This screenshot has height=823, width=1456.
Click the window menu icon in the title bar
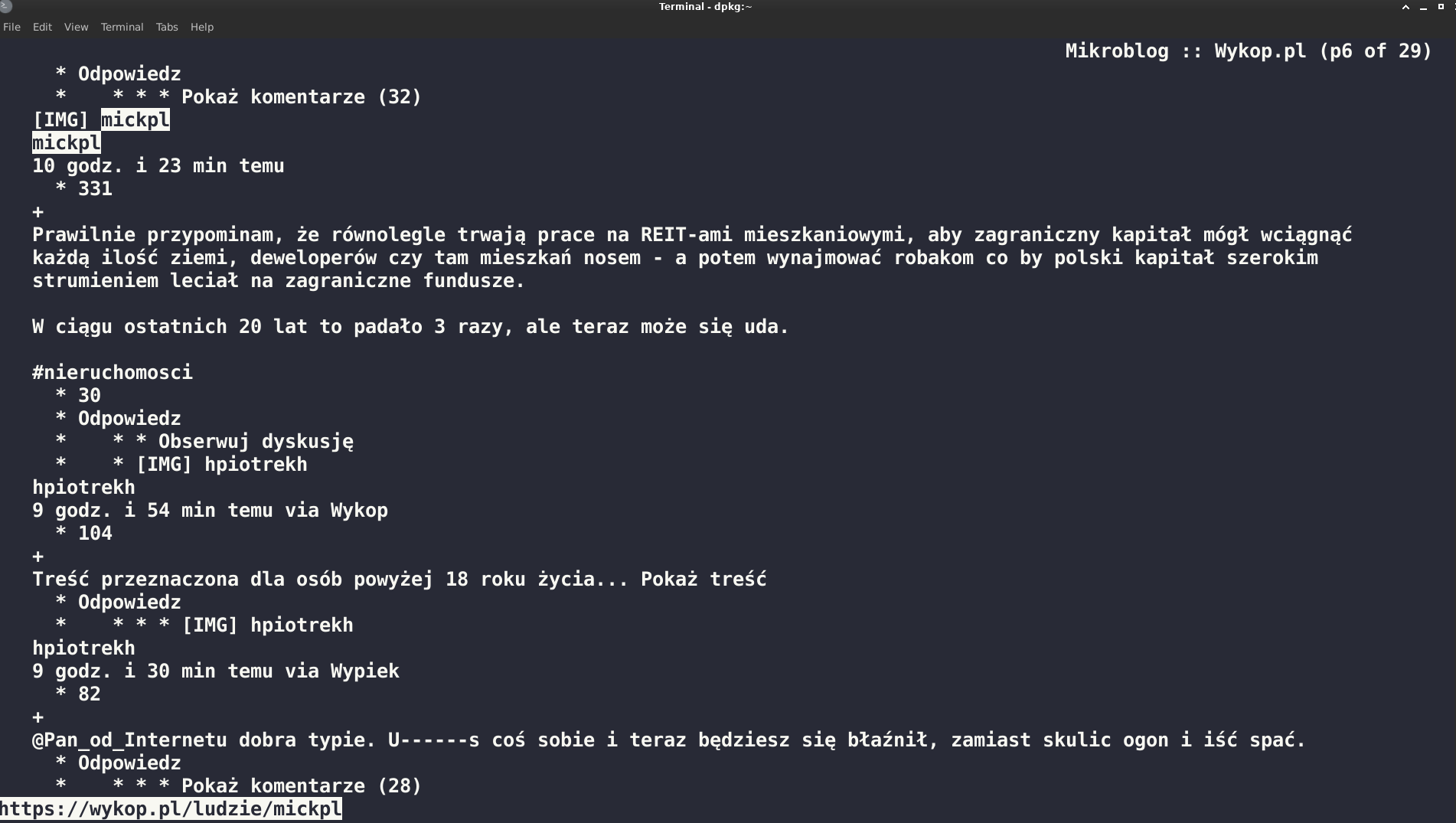click(6, 6)
